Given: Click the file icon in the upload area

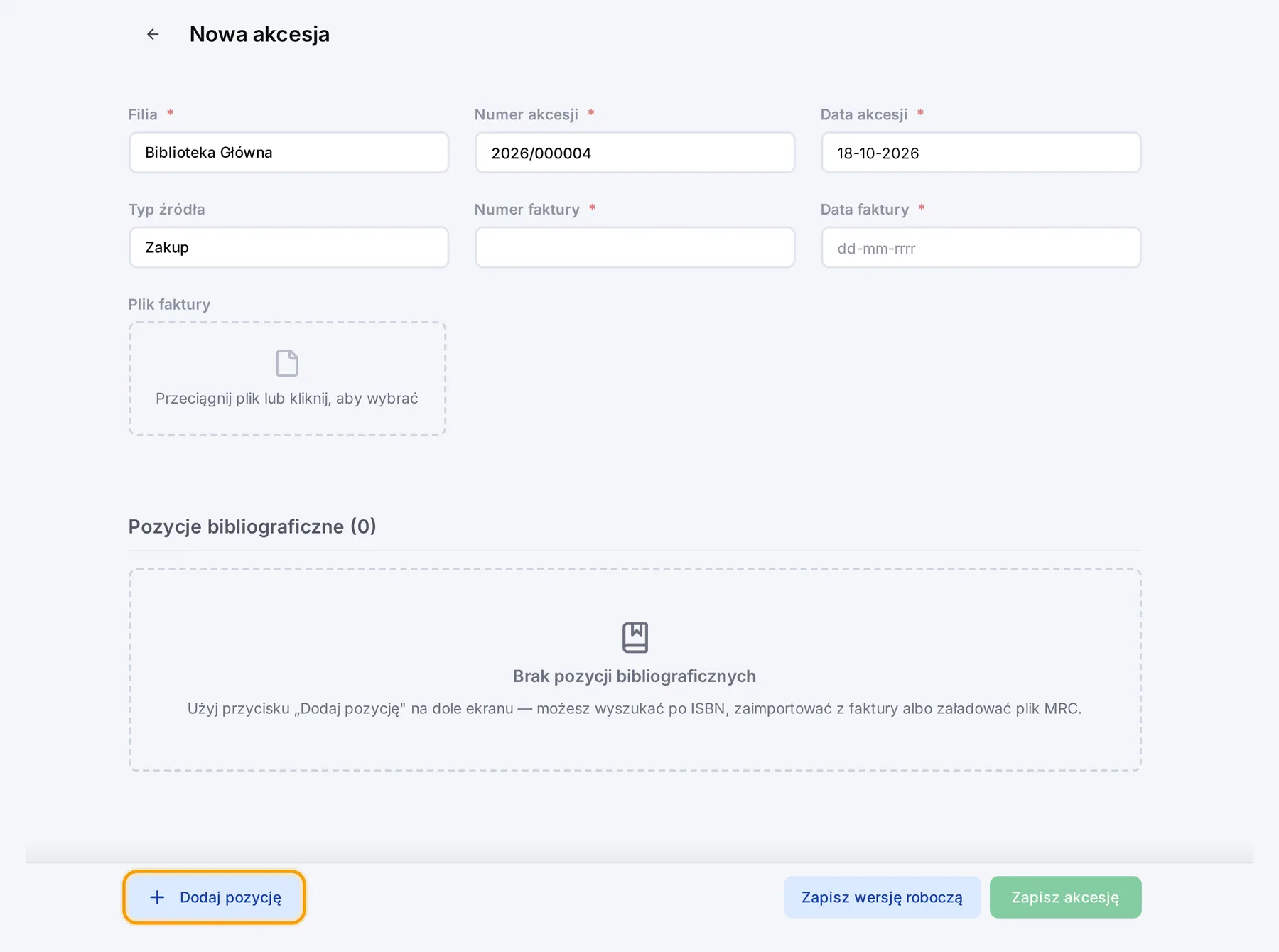Looking at the screenshot, I should pyautogui.click(x=287, y=363).
